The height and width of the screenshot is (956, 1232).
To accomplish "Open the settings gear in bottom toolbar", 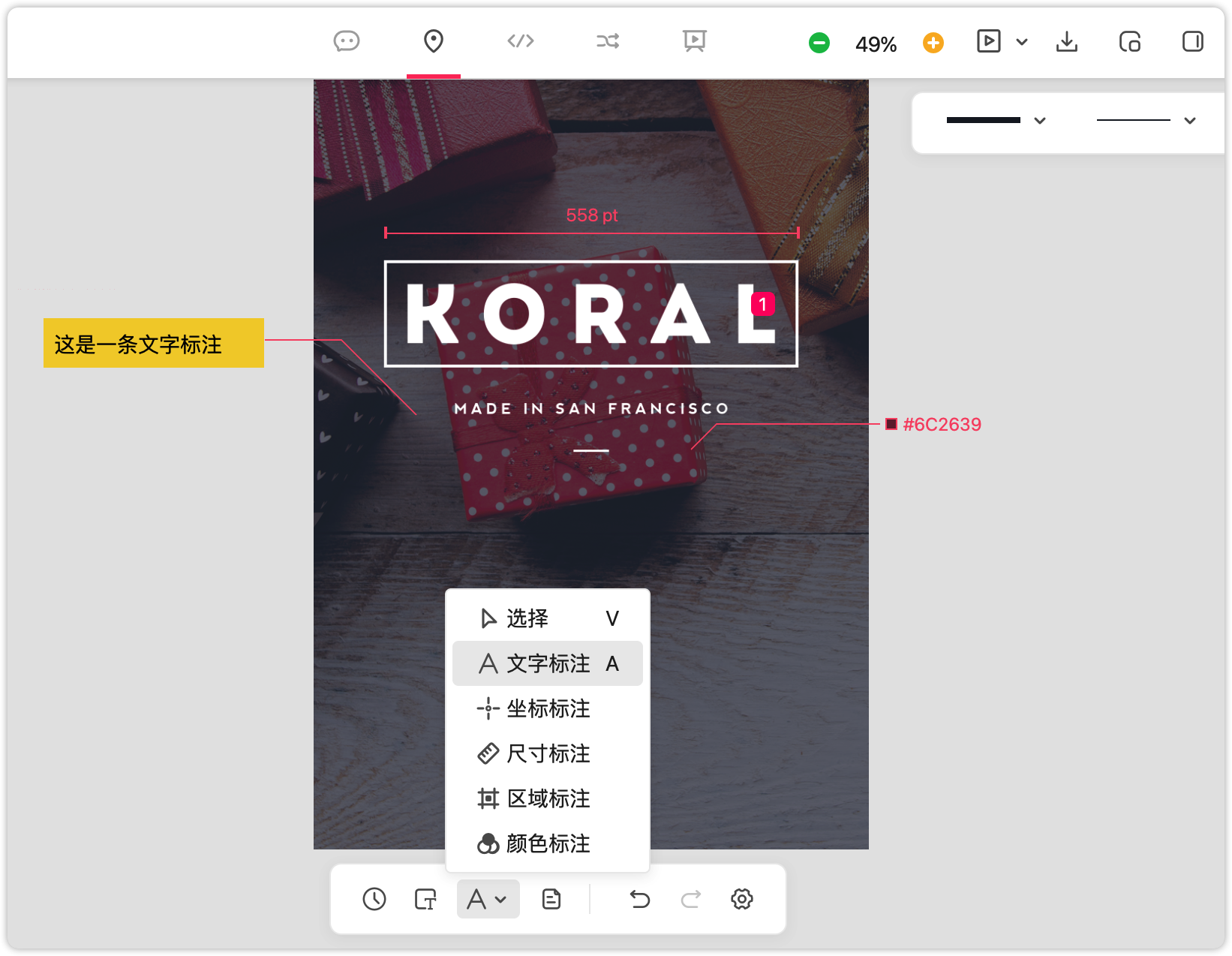I will pyautogui.click(x=742, y=899).
